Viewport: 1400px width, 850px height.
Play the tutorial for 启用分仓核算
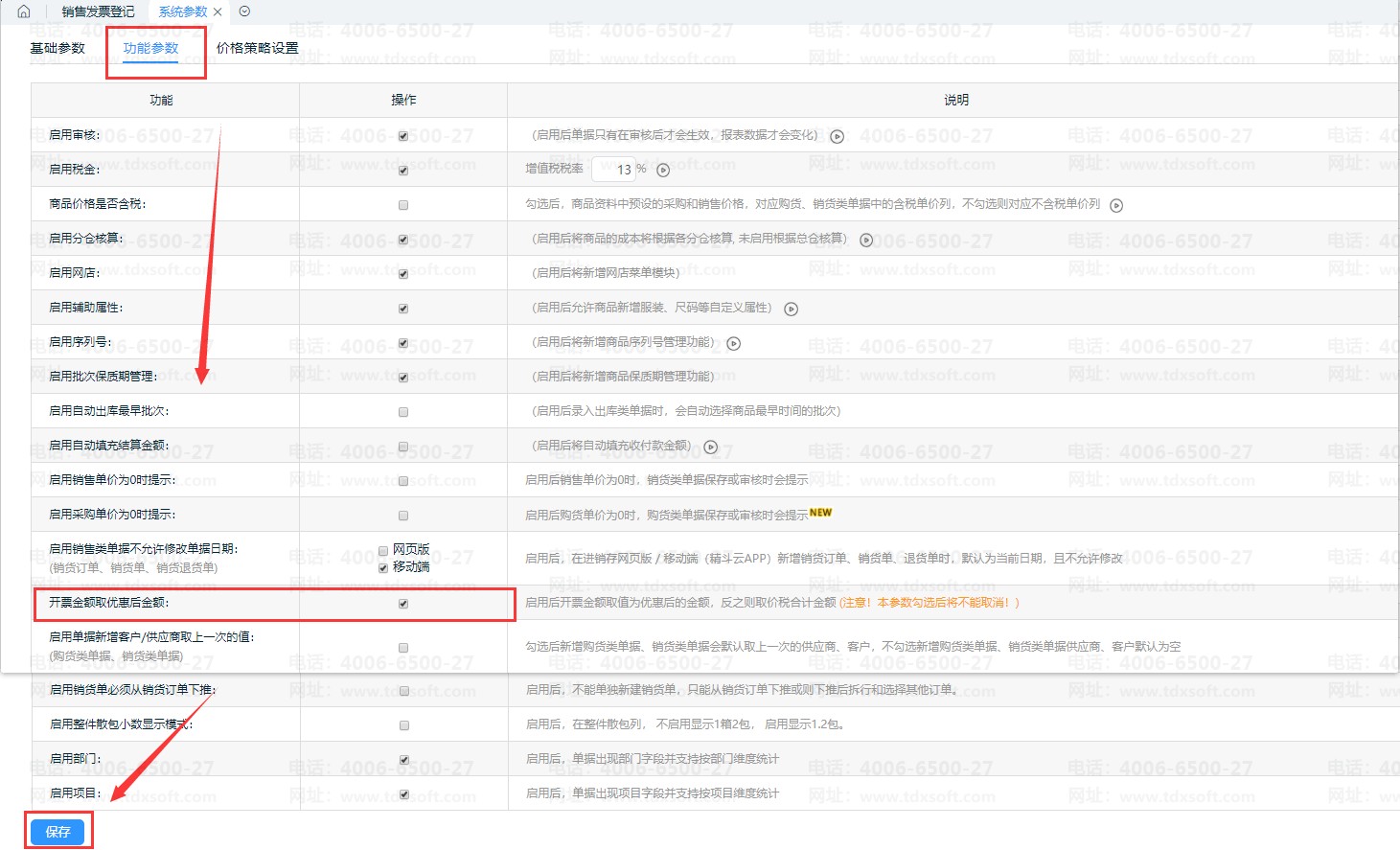click(866, 240)
